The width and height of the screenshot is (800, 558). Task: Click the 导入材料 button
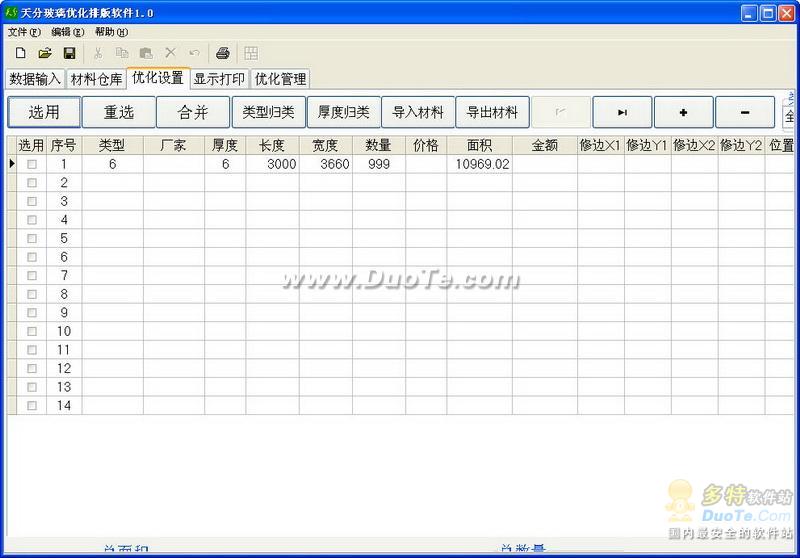click(418, 112)
